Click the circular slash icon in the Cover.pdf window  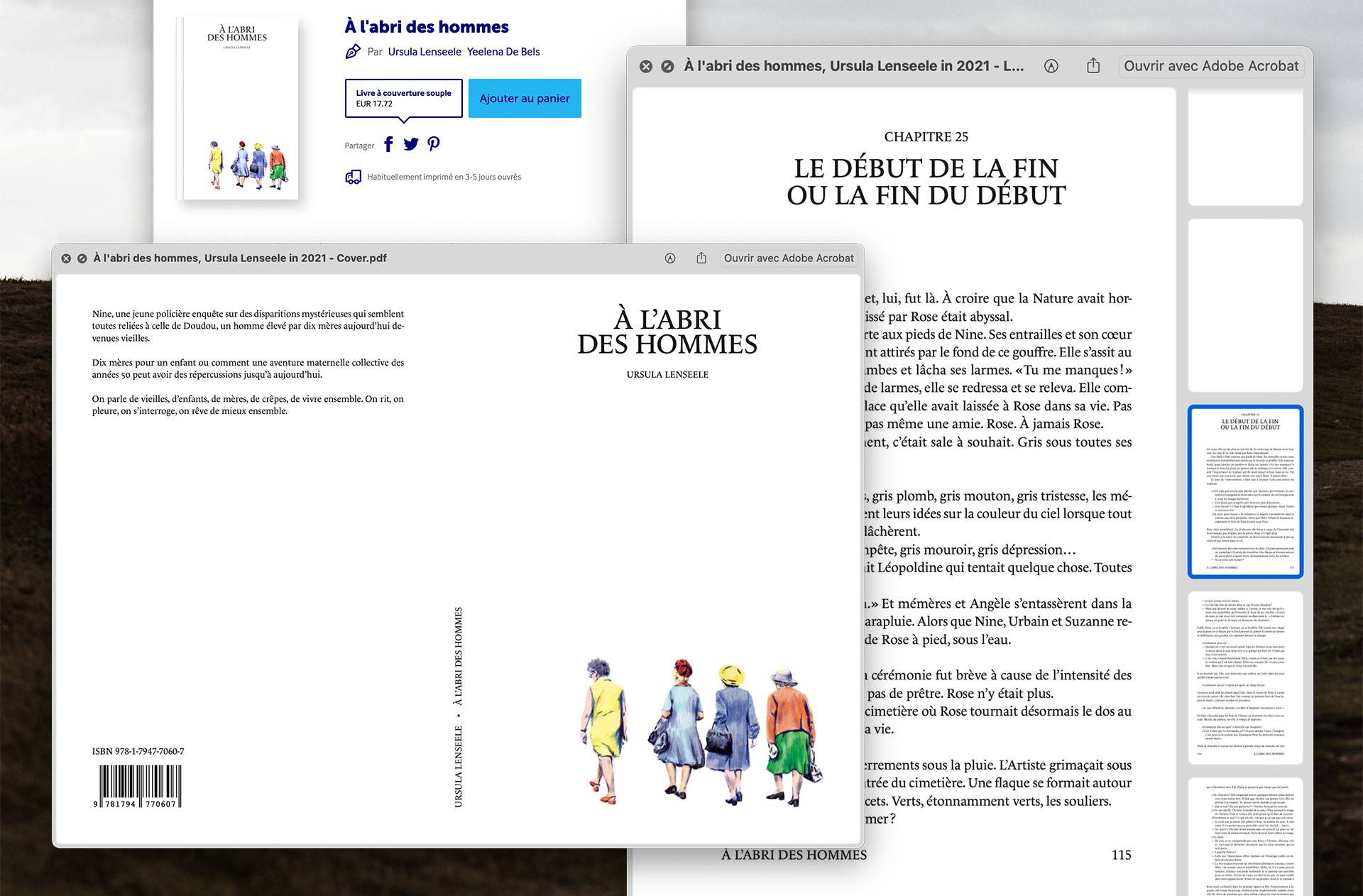[82, 258]
